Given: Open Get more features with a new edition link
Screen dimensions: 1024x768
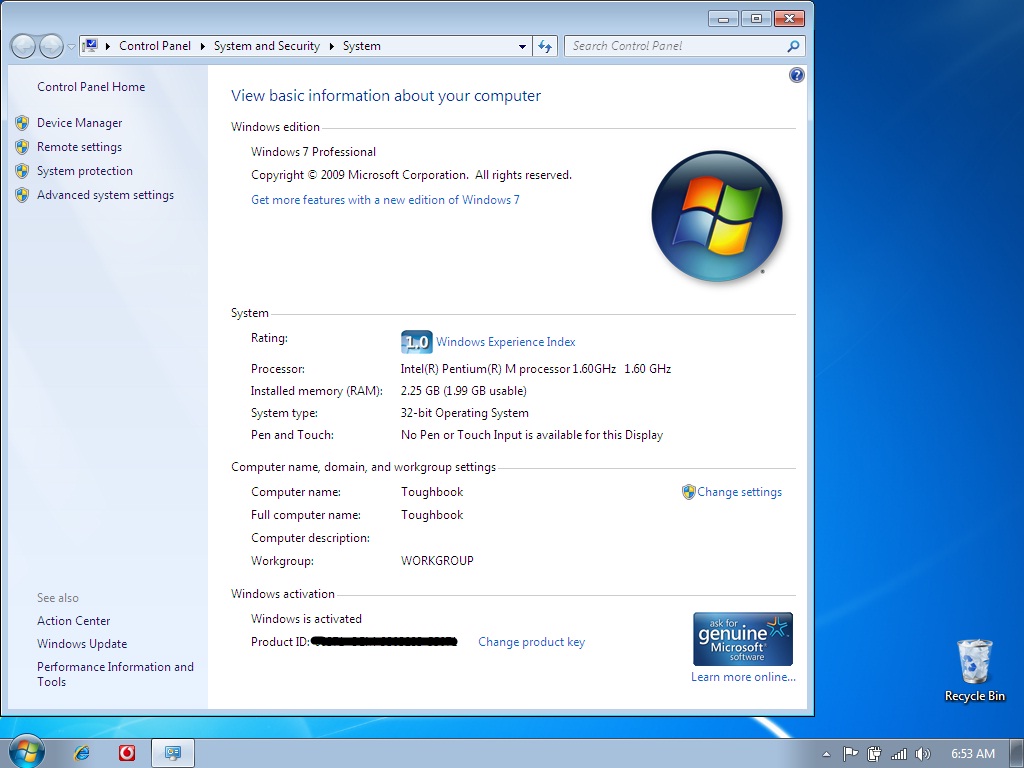Looking at the screenshot, I should 385,200.
